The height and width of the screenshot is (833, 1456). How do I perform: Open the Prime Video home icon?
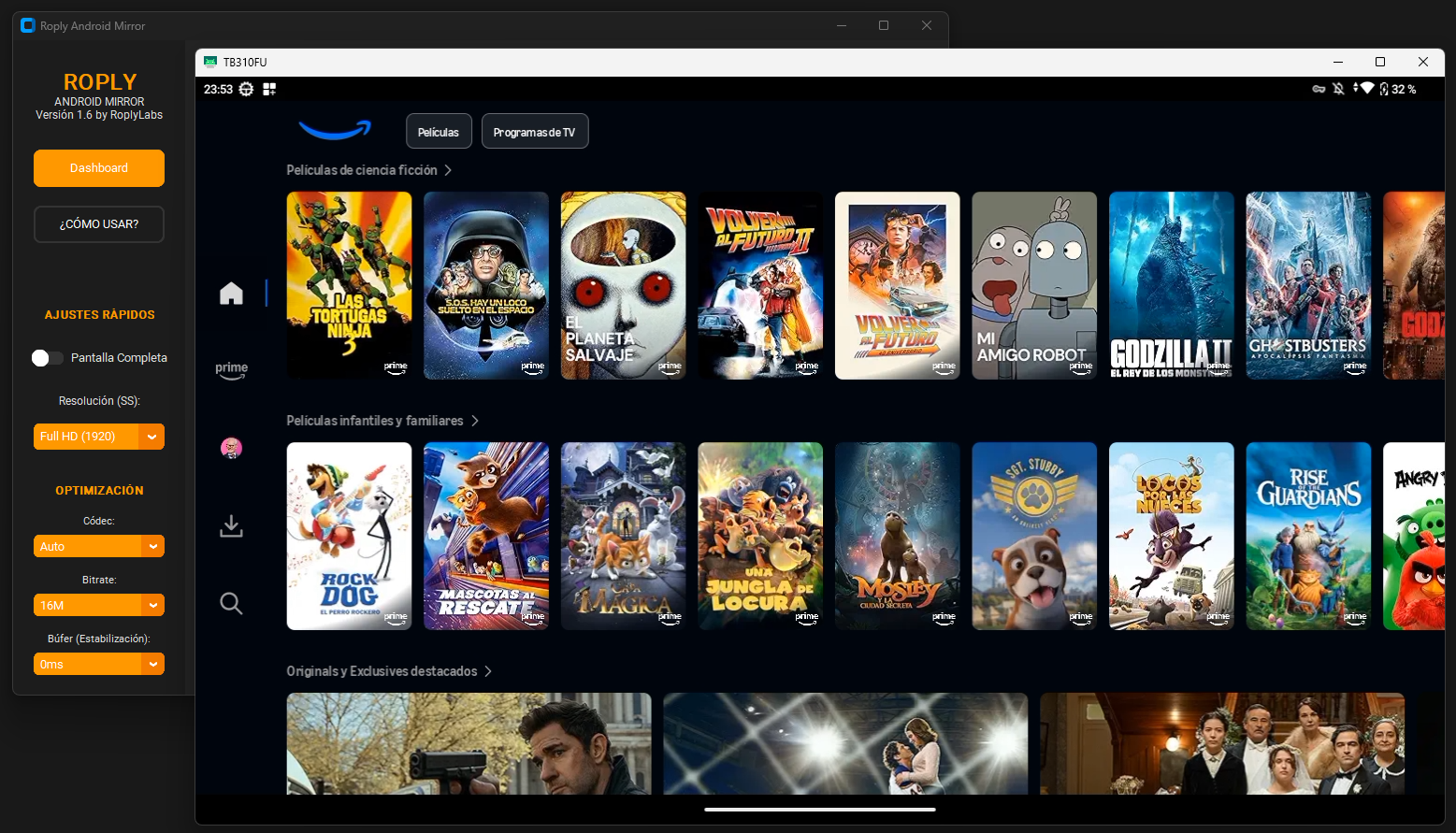(231, 294)
